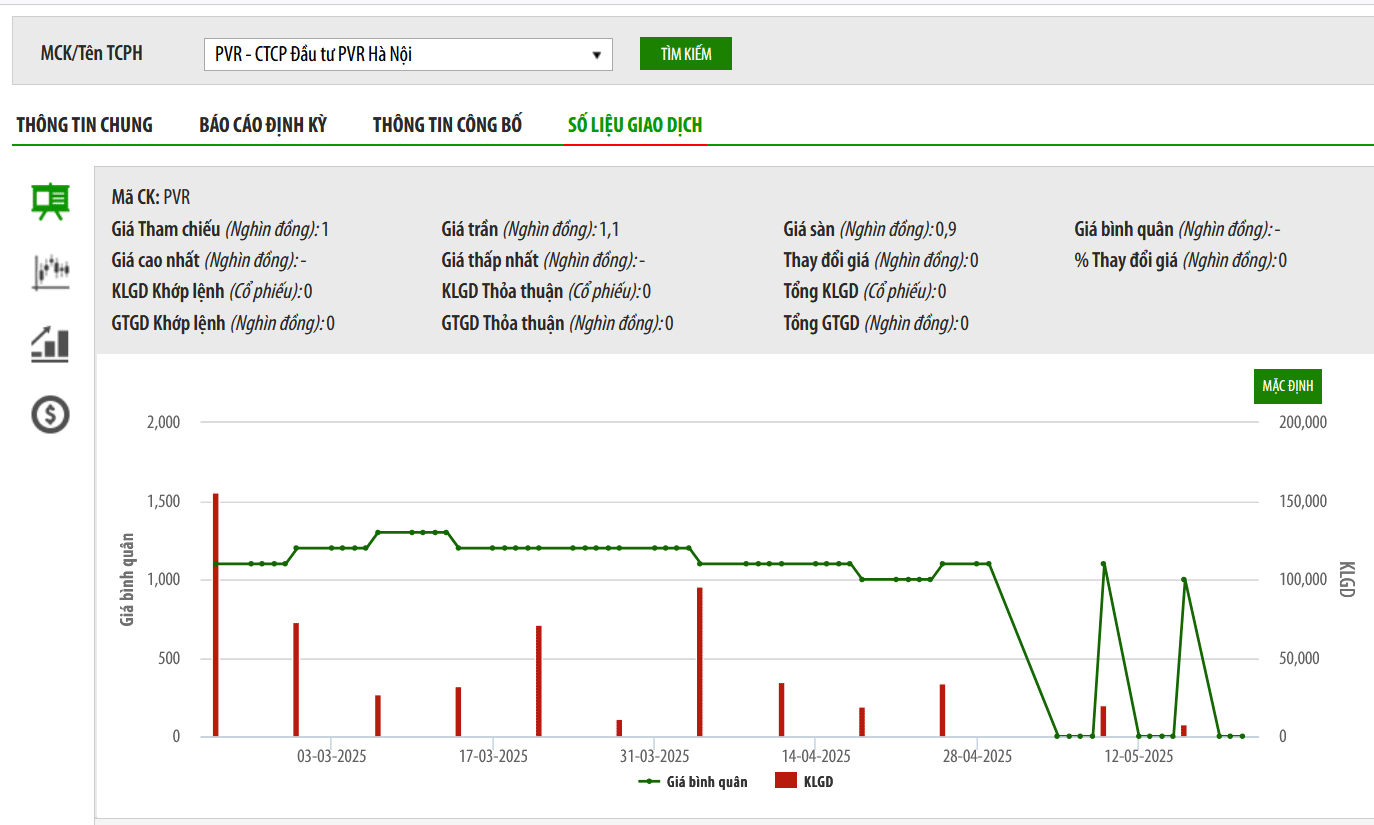Click the 17-03-2025 date axis label
The width and height of the screenshot is (1374, 825).
[494, 756]
